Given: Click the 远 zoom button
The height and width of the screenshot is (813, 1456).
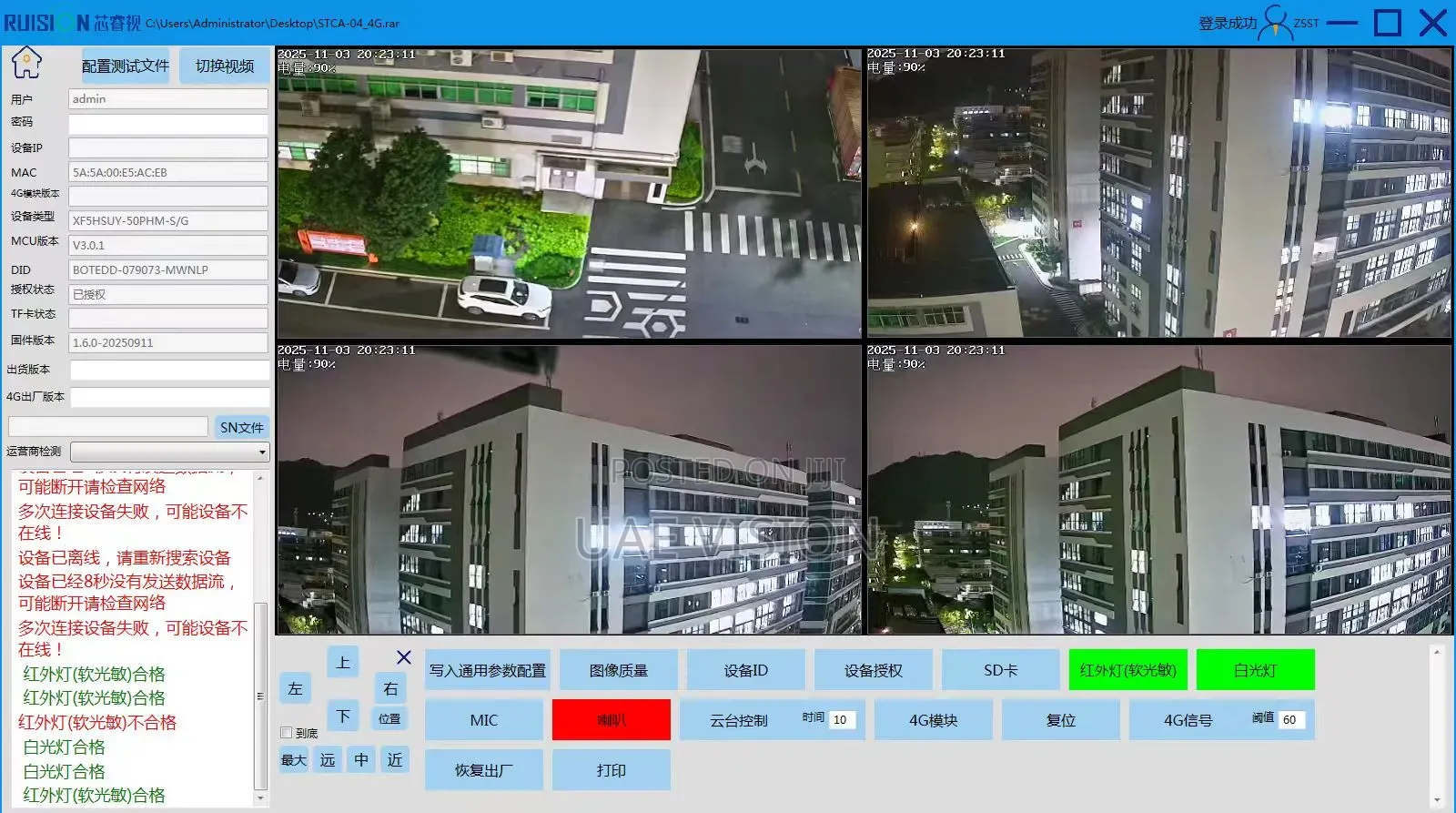Looking at the screenshot, I should click(328, 760).
